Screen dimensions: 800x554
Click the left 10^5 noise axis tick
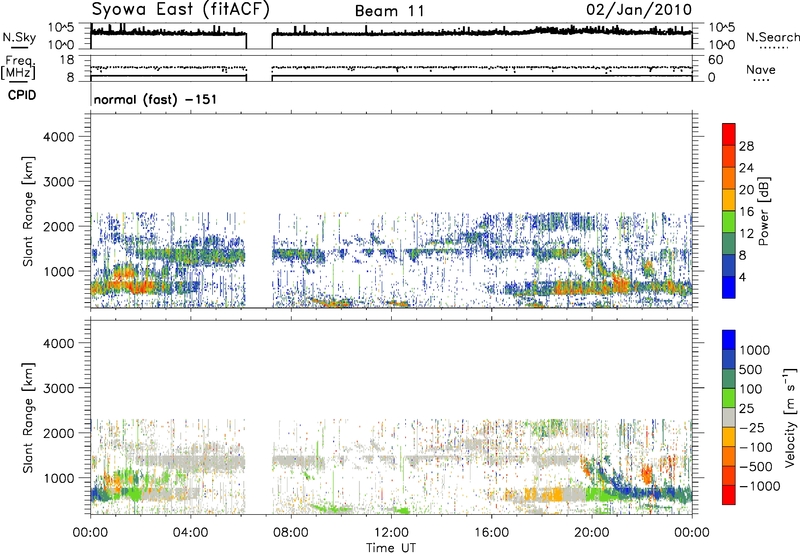click(61, 28)
